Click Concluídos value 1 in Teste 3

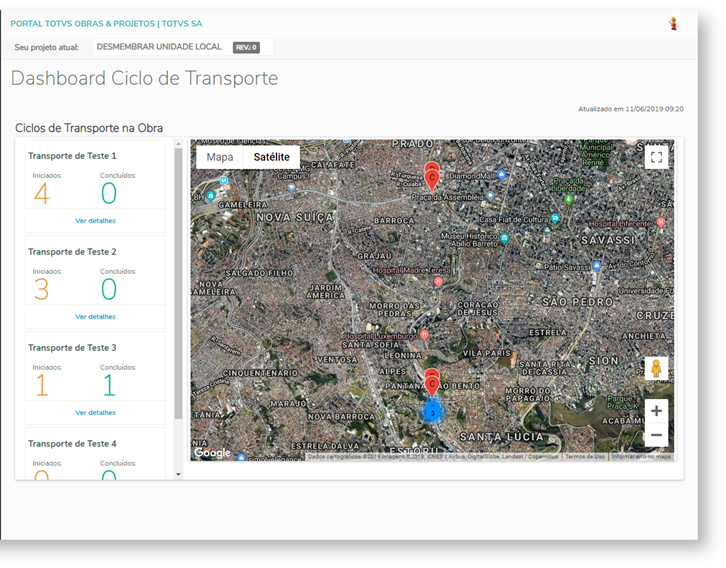(109, 385)
